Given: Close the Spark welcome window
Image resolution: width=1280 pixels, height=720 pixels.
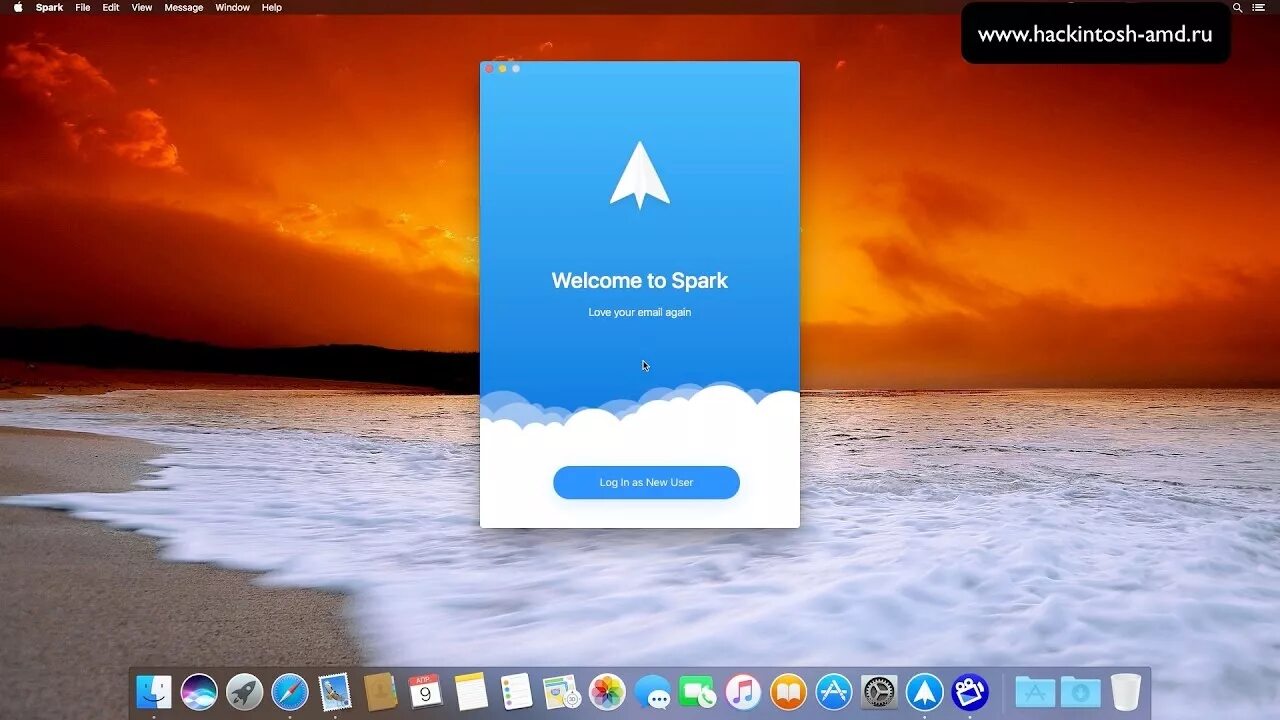Looking at the screenshot, I should (x=489, y=69).
